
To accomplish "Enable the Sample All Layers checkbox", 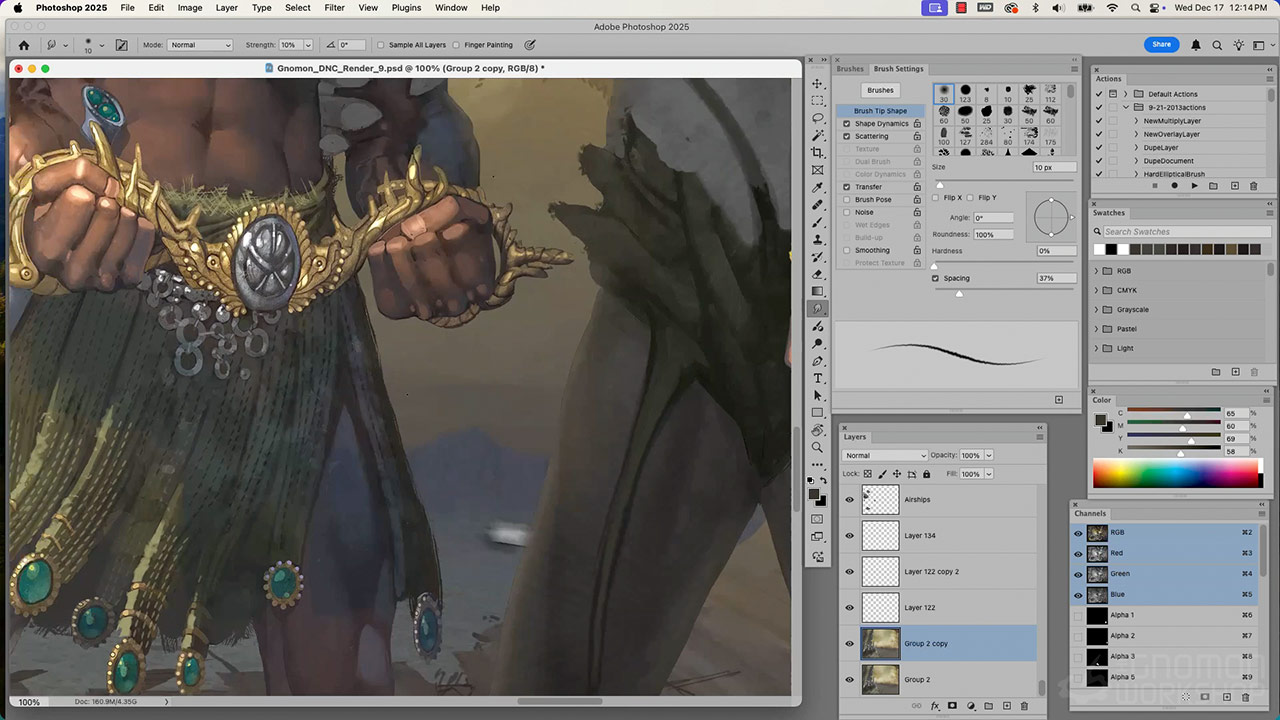I will (381, 45).
